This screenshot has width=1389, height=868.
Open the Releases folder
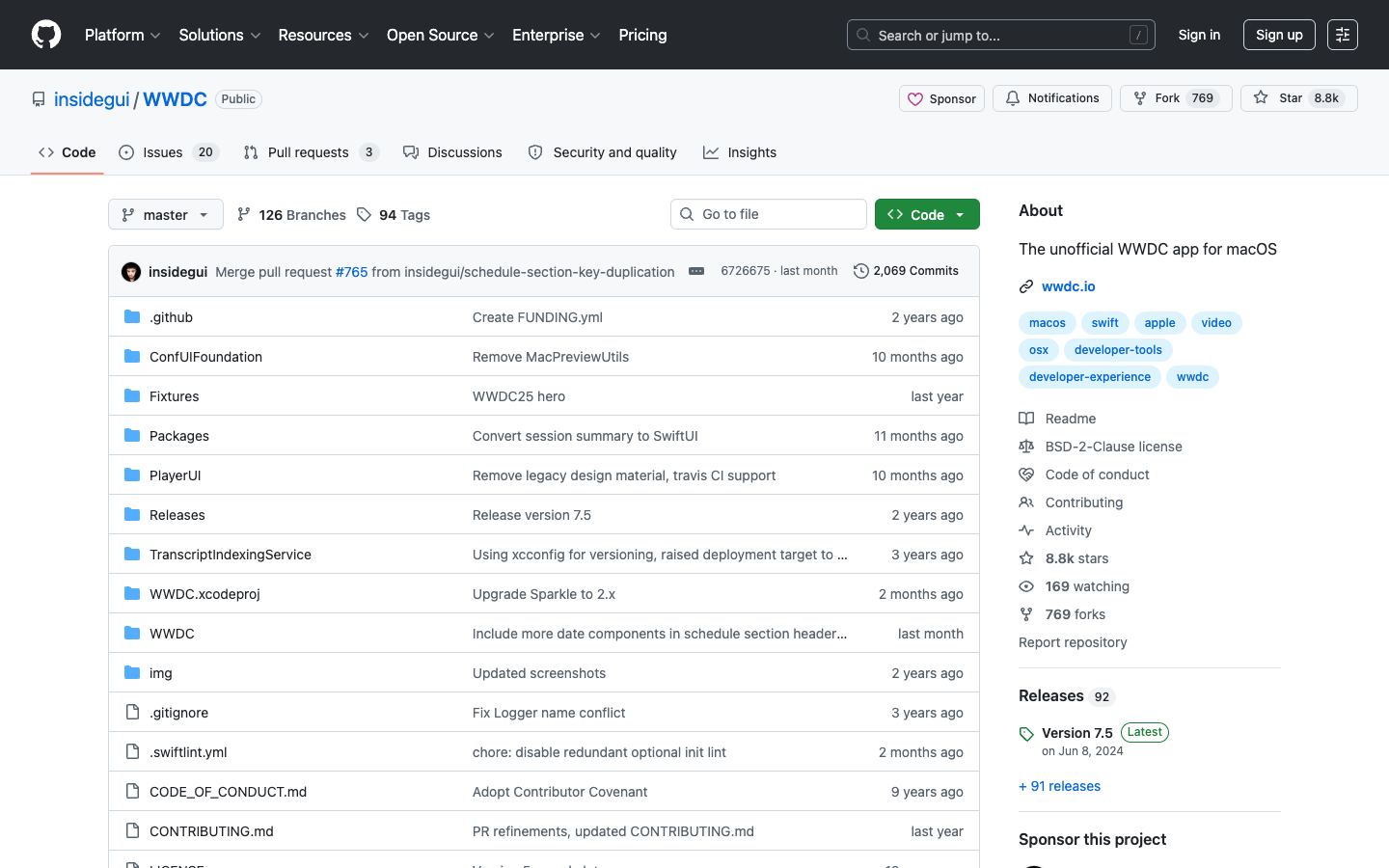pyautogui.click(x=177, y=515)
